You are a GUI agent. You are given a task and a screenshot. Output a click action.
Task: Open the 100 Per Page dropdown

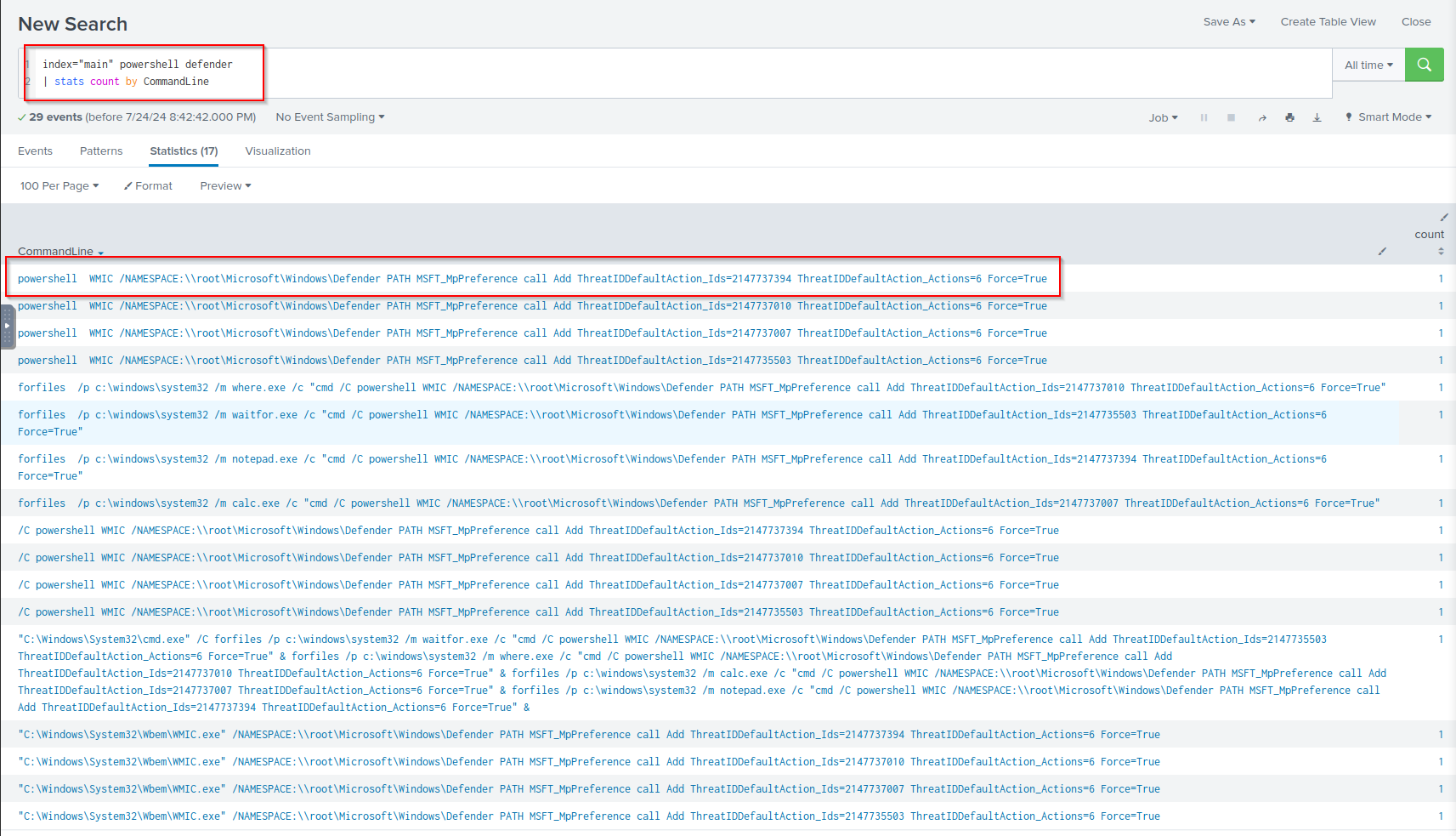[59, 185]
